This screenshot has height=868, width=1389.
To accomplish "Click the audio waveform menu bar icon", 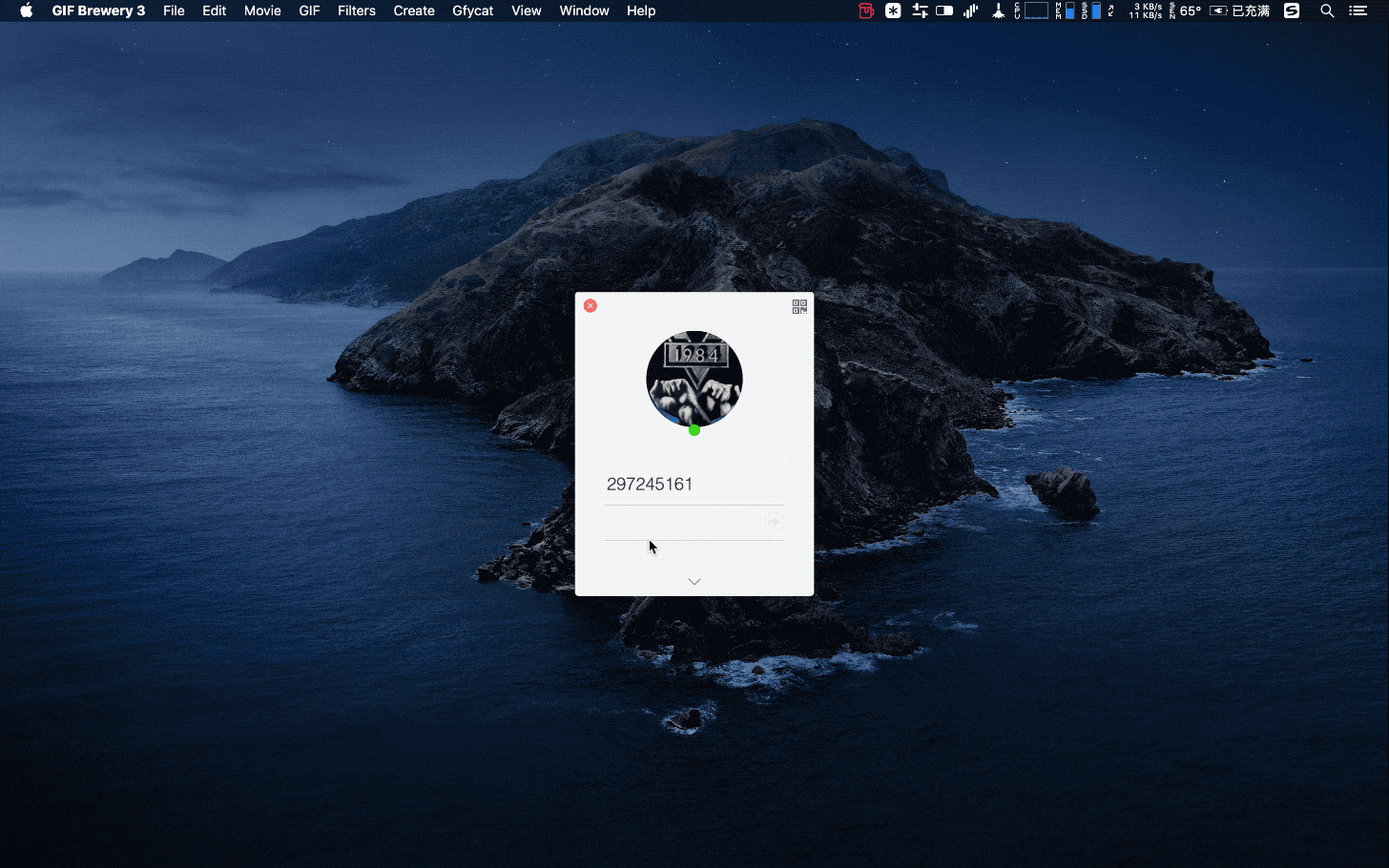I will pos(971,10).
